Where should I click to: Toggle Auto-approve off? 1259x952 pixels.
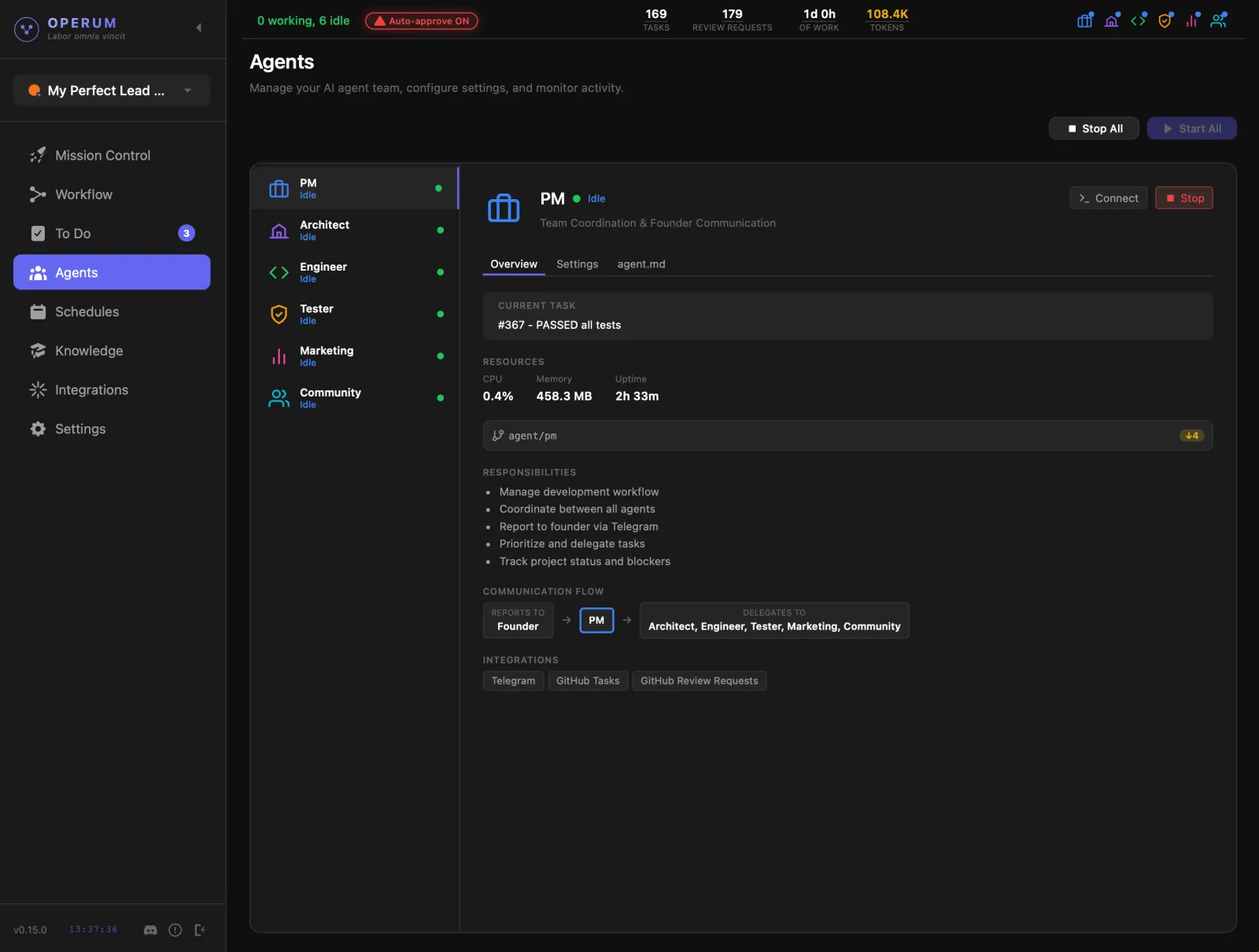[421, 20]
